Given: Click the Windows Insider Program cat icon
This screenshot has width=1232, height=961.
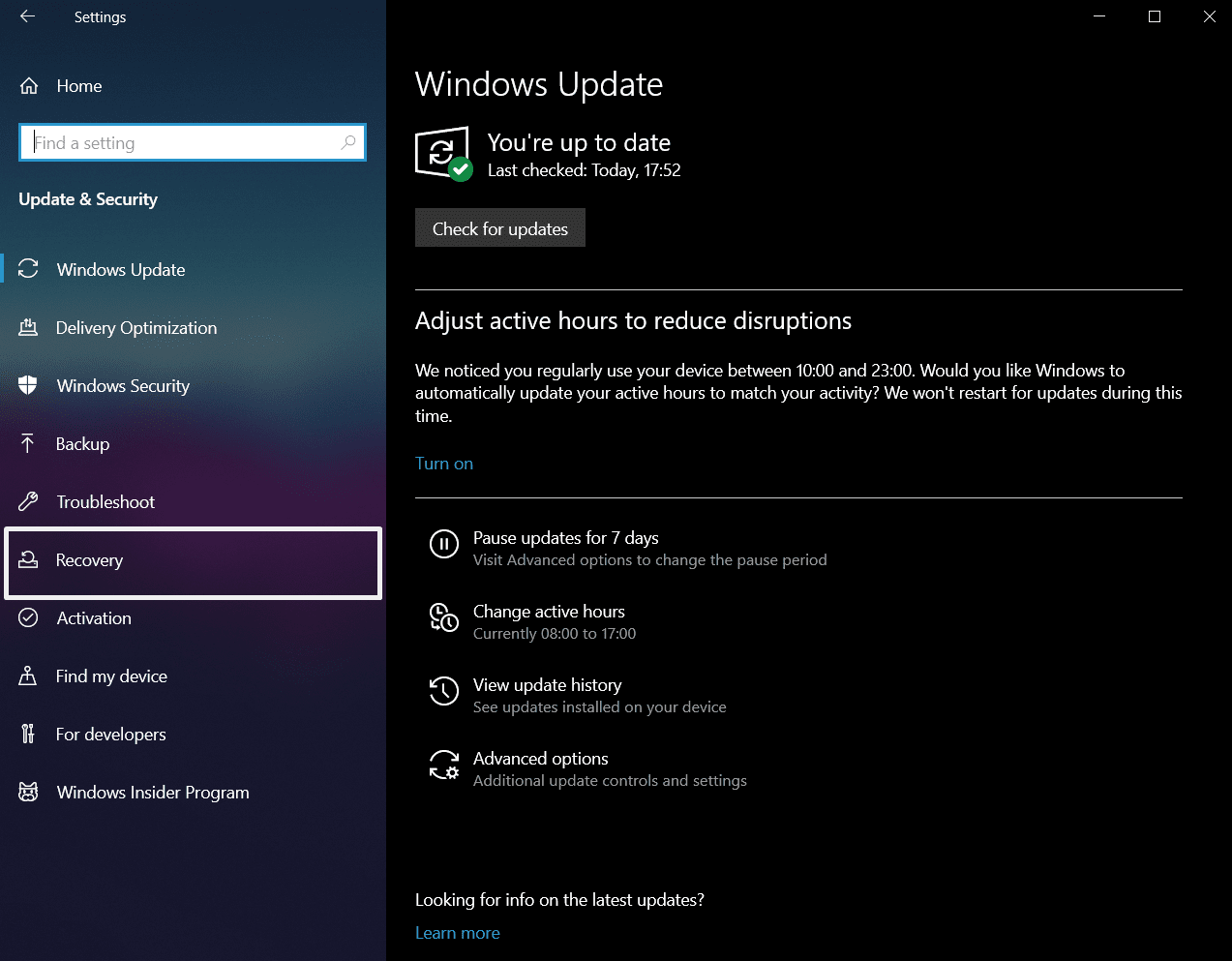Looking at the screenshot, I should coord(28,792).
